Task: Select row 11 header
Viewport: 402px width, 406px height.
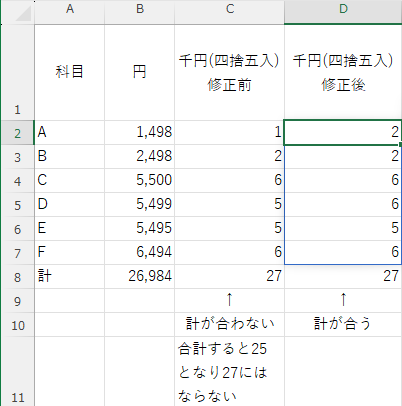Action: (x=17, y=371)
